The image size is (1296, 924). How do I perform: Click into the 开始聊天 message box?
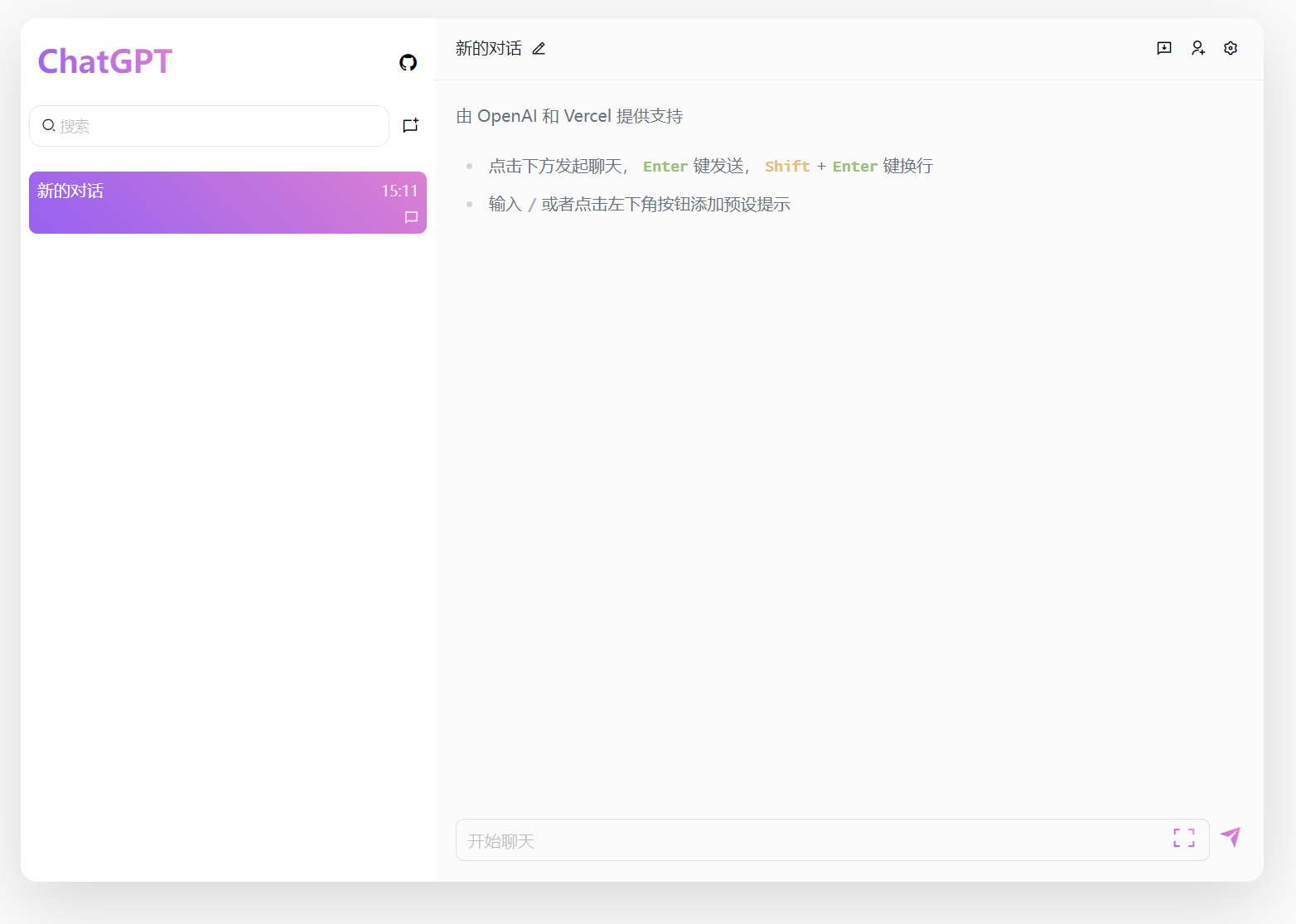(812, 840)
